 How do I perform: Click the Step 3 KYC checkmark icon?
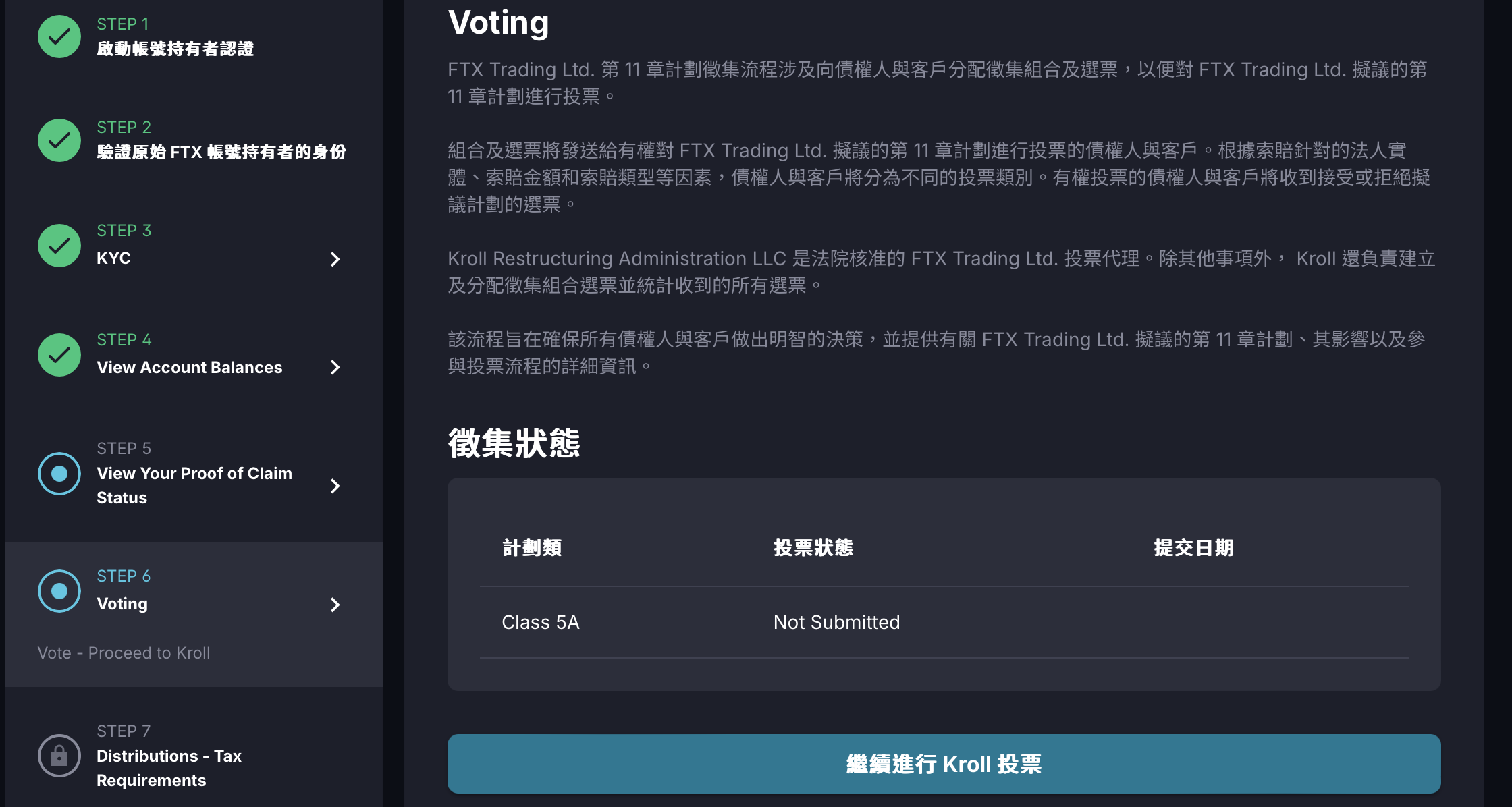click(x=59, y=246)
